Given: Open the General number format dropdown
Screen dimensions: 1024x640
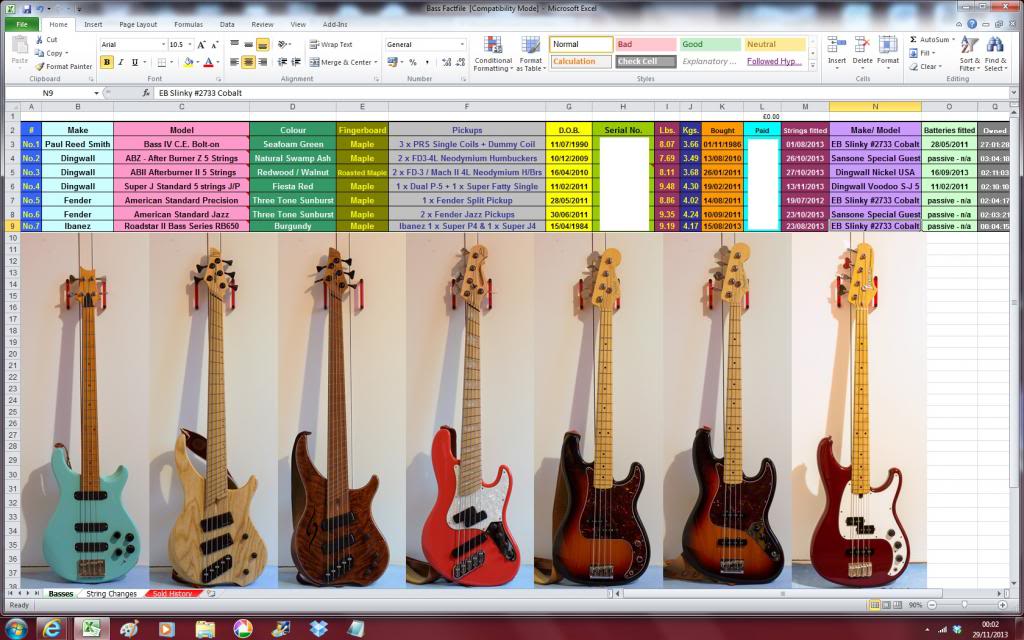Looking at the screenshot, I should click(462, 44).
